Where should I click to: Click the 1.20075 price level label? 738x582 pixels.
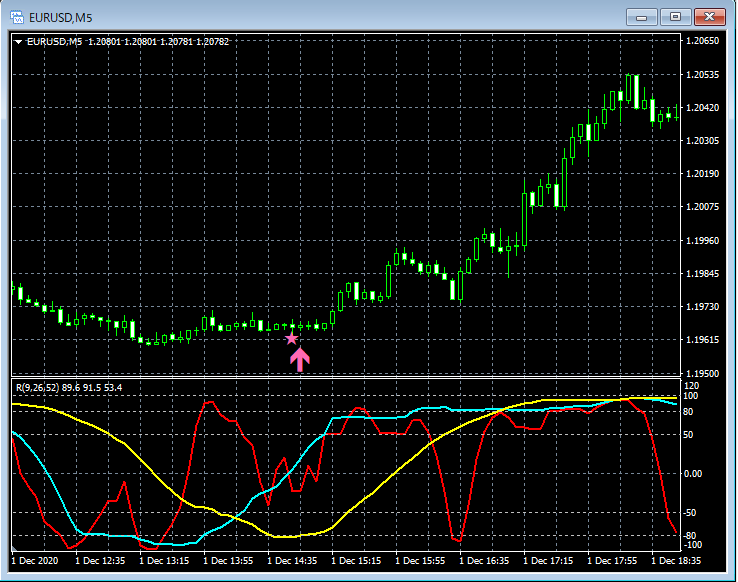pyautogui.click(x=705, y=207)
